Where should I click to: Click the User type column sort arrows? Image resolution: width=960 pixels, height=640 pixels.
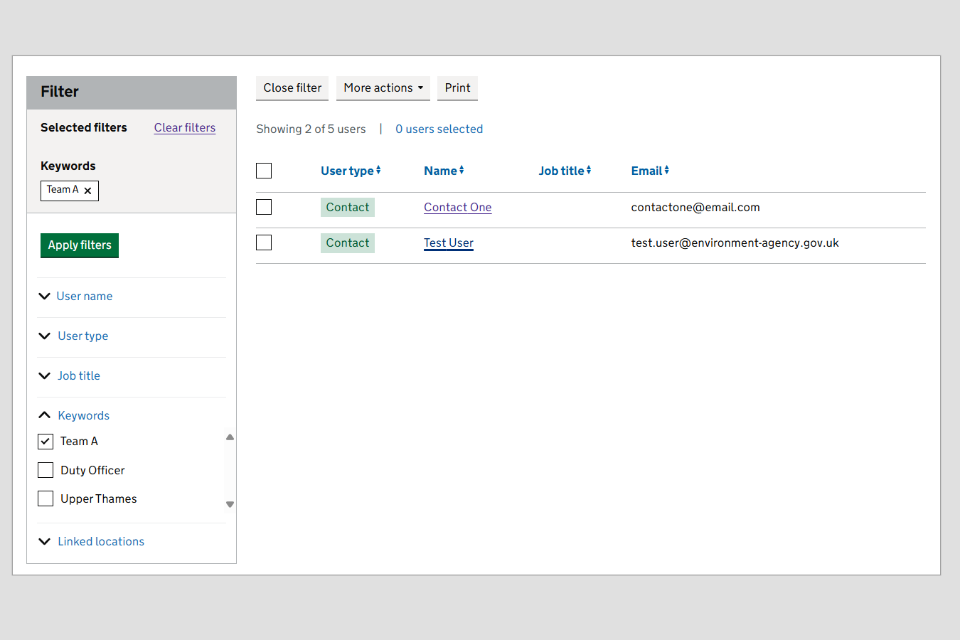pyautogui.click(x=378, y=171)
